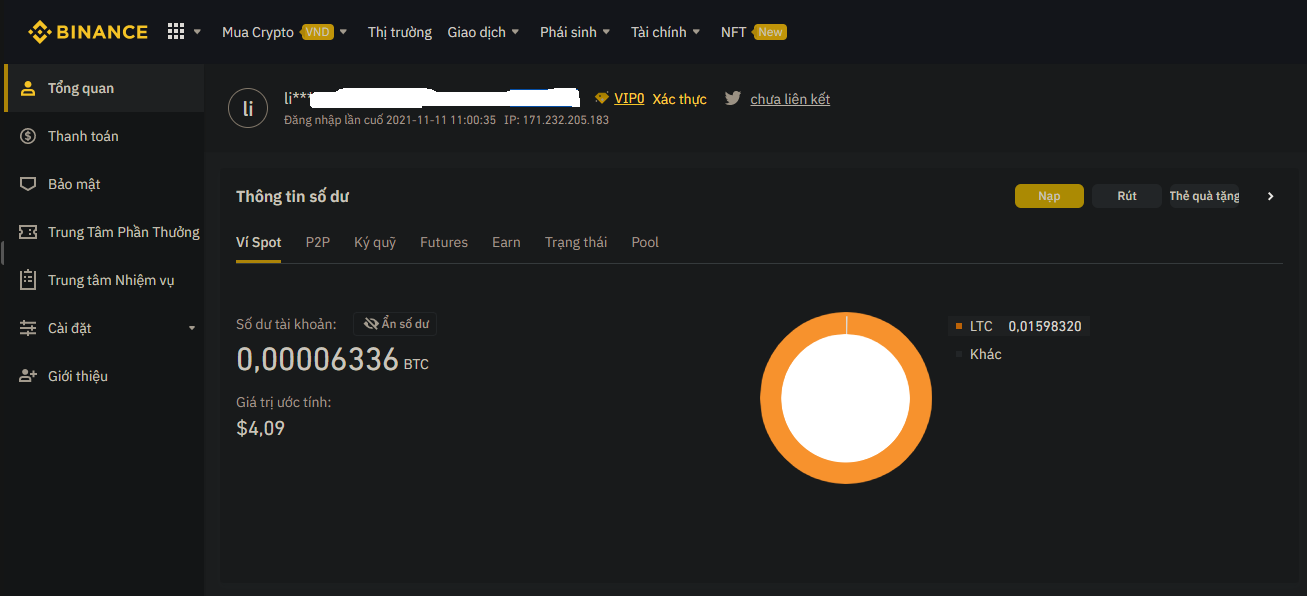The image size is (1307, 596).
Task: Open Bảo mật in sidebar
Action: pos(104,184)
